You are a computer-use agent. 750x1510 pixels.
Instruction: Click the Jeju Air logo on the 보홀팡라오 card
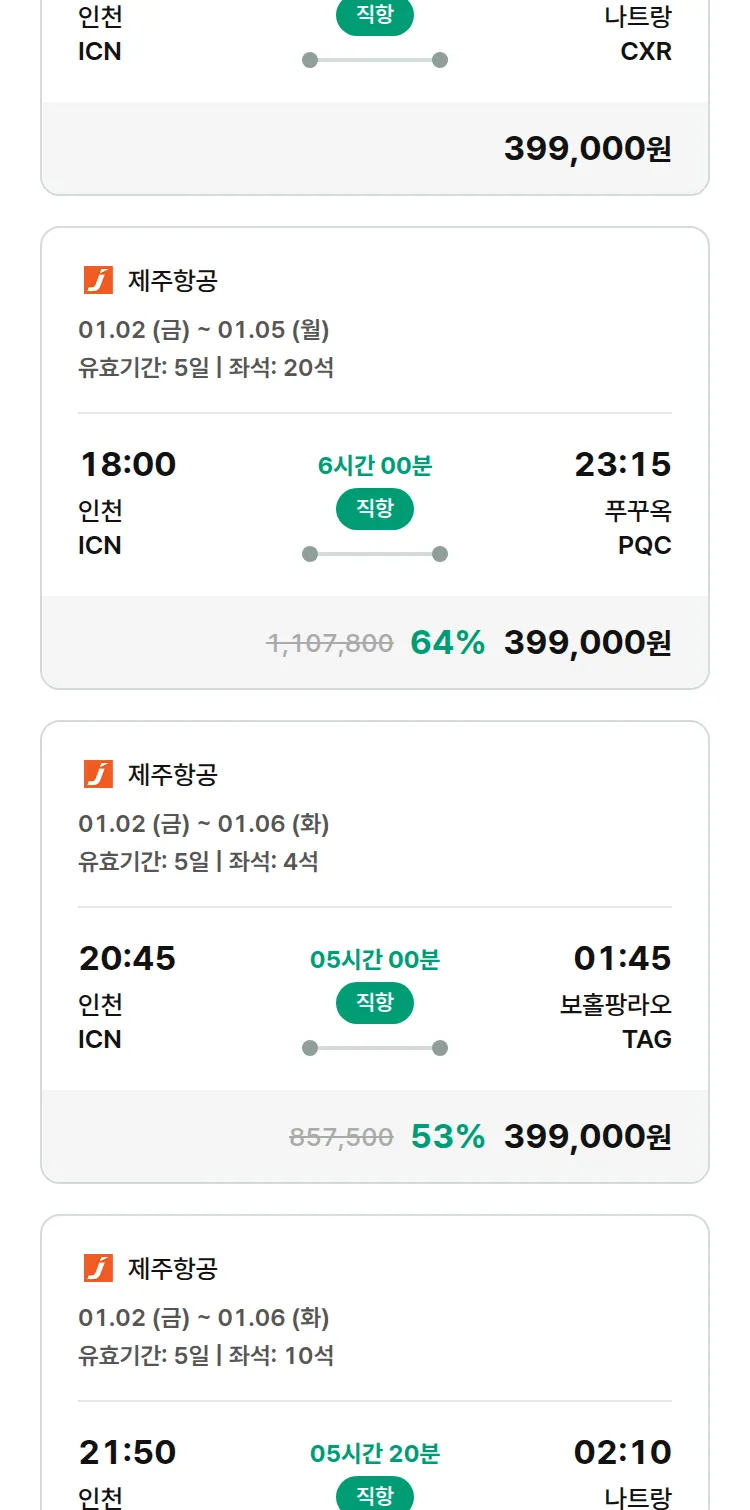(x=98, y=775)
